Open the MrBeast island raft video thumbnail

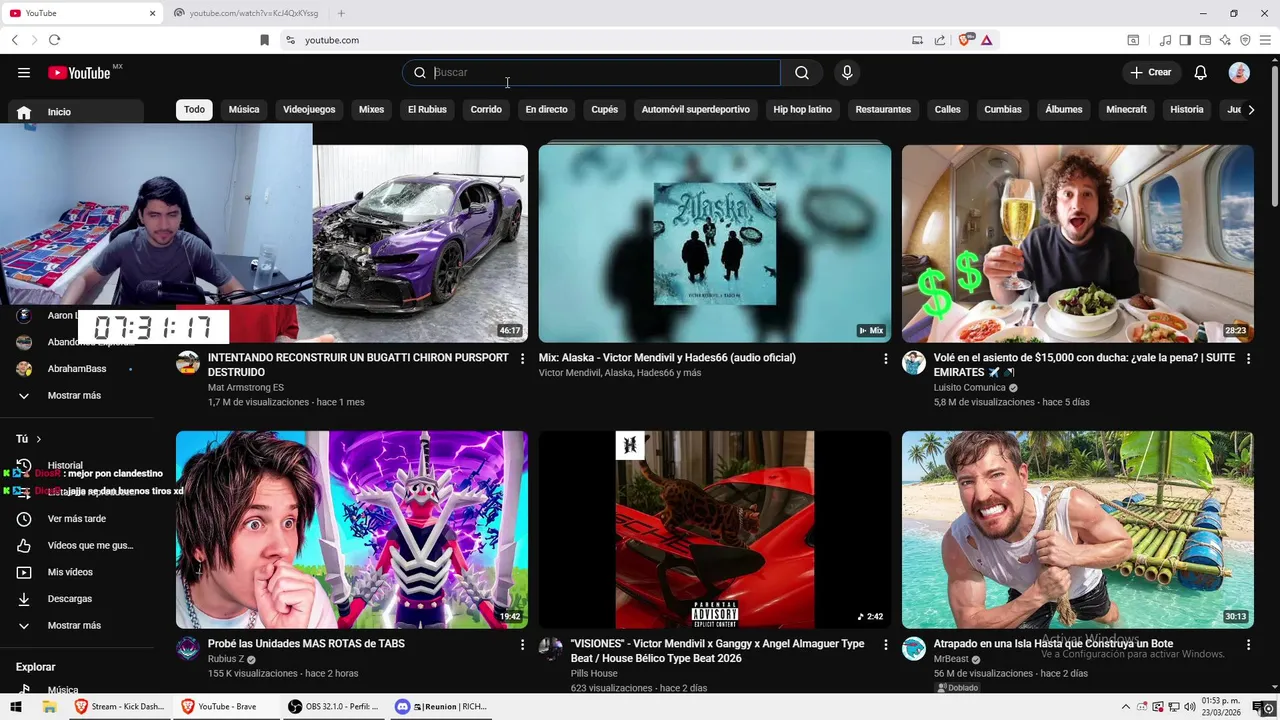[1077, 529]
